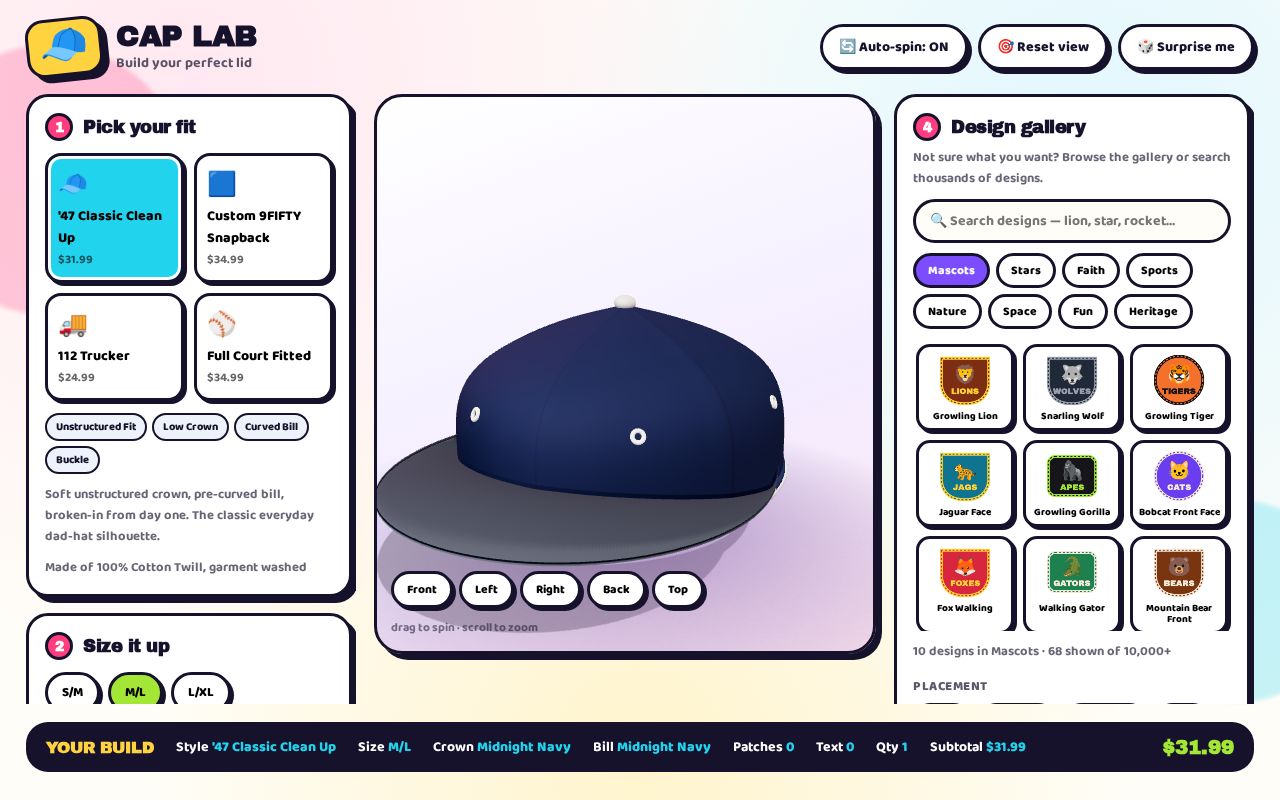
Task: Select Mountain Bear Front design
Action: [x=1179, y=584]
